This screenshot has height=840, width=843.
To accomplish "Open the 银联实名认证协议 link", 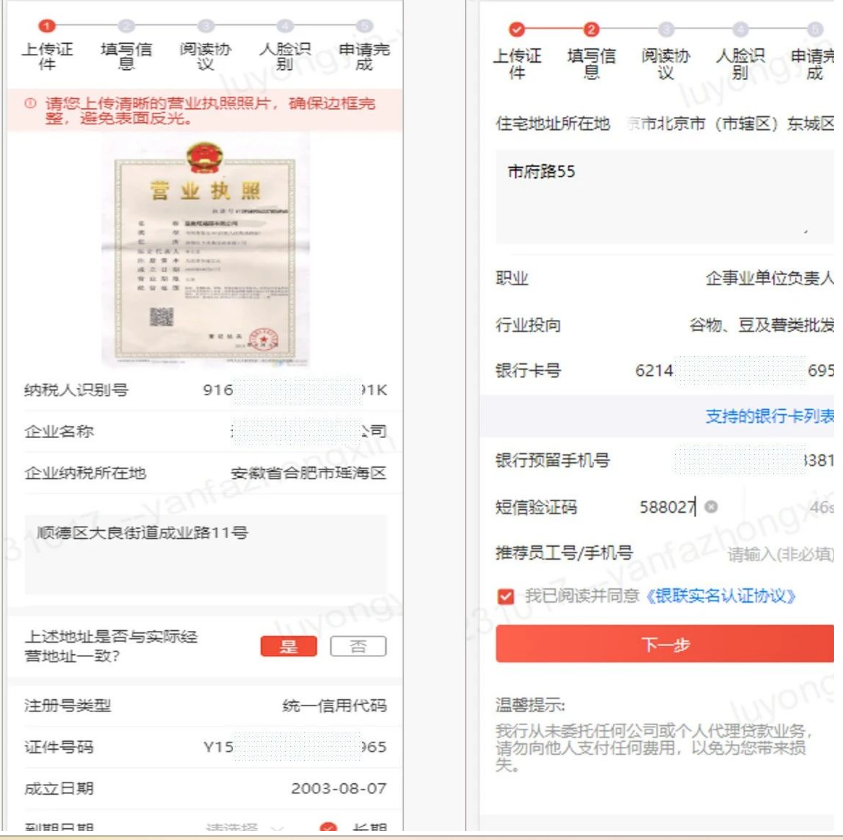I will point(720,596).
